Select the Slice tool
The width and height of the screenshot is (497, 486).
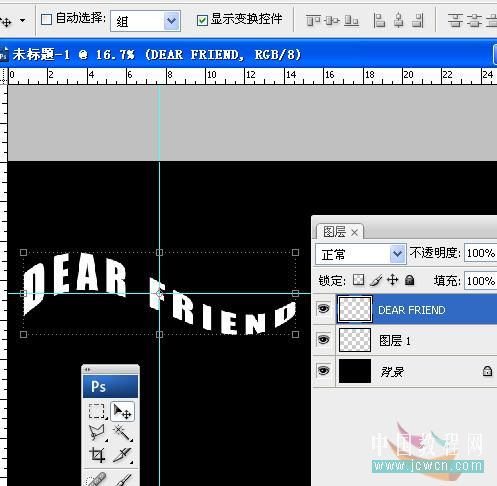pos(122,455)
